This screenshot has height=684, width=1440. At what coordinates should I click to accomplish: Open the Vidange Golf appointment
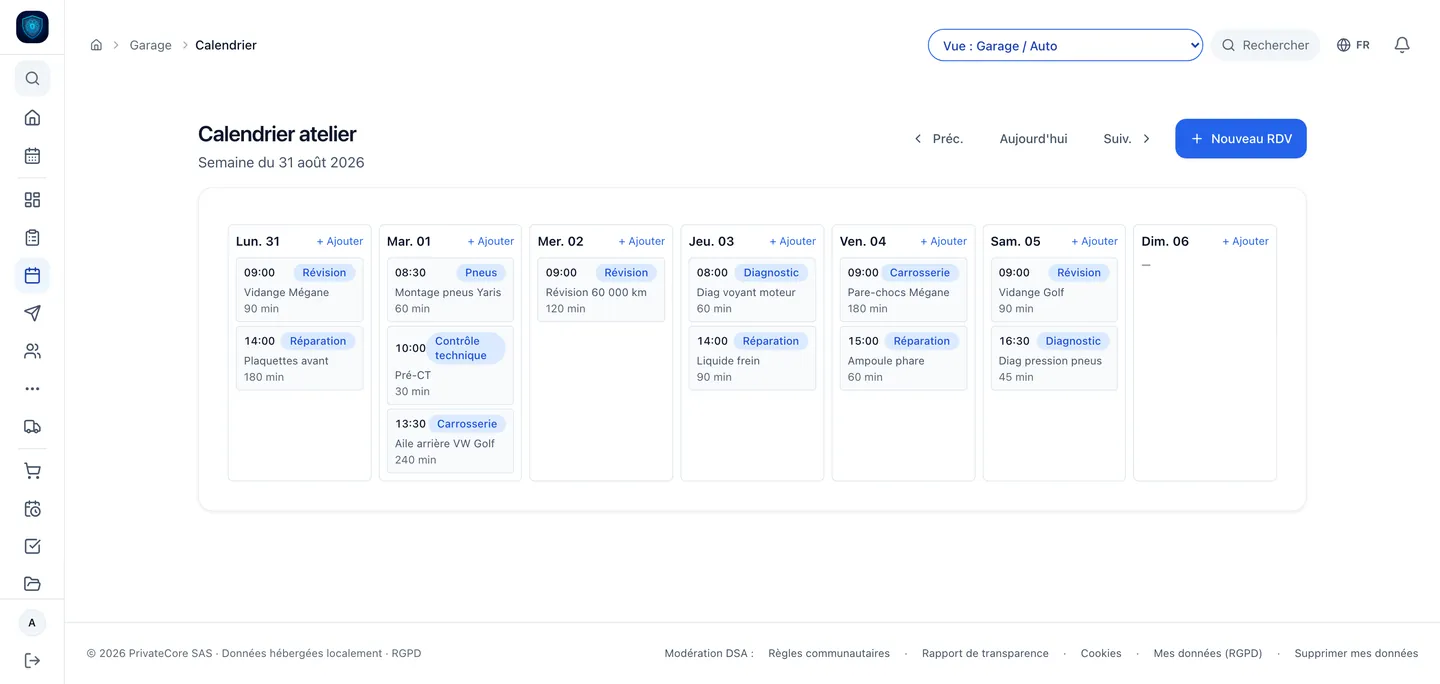(1054, 290)
